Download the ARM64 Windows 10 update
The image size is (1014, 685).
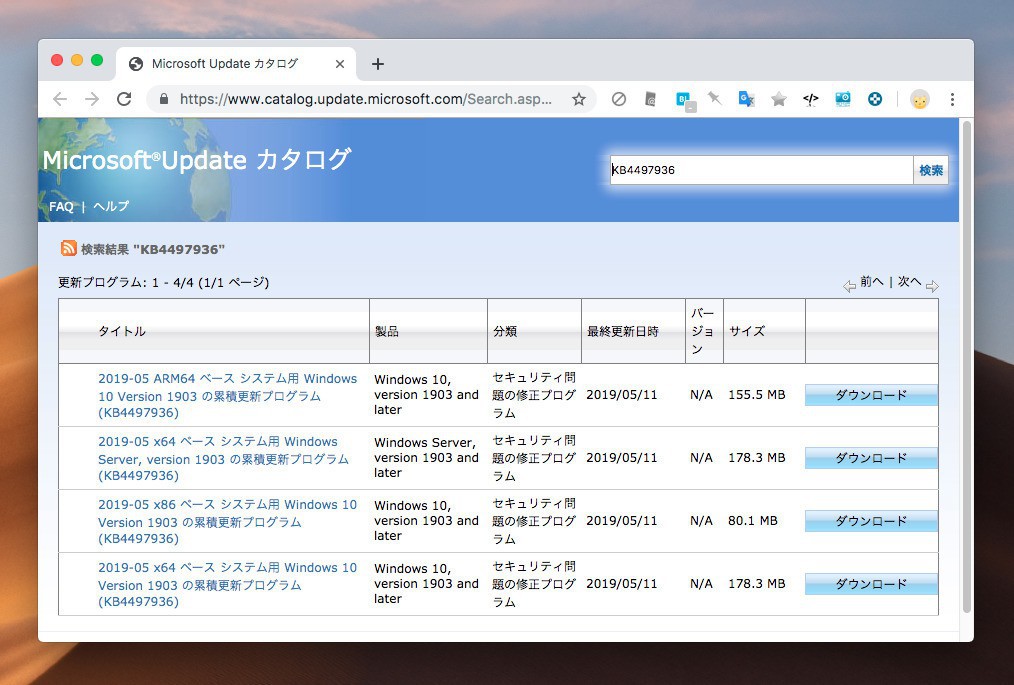click(871, 395)
